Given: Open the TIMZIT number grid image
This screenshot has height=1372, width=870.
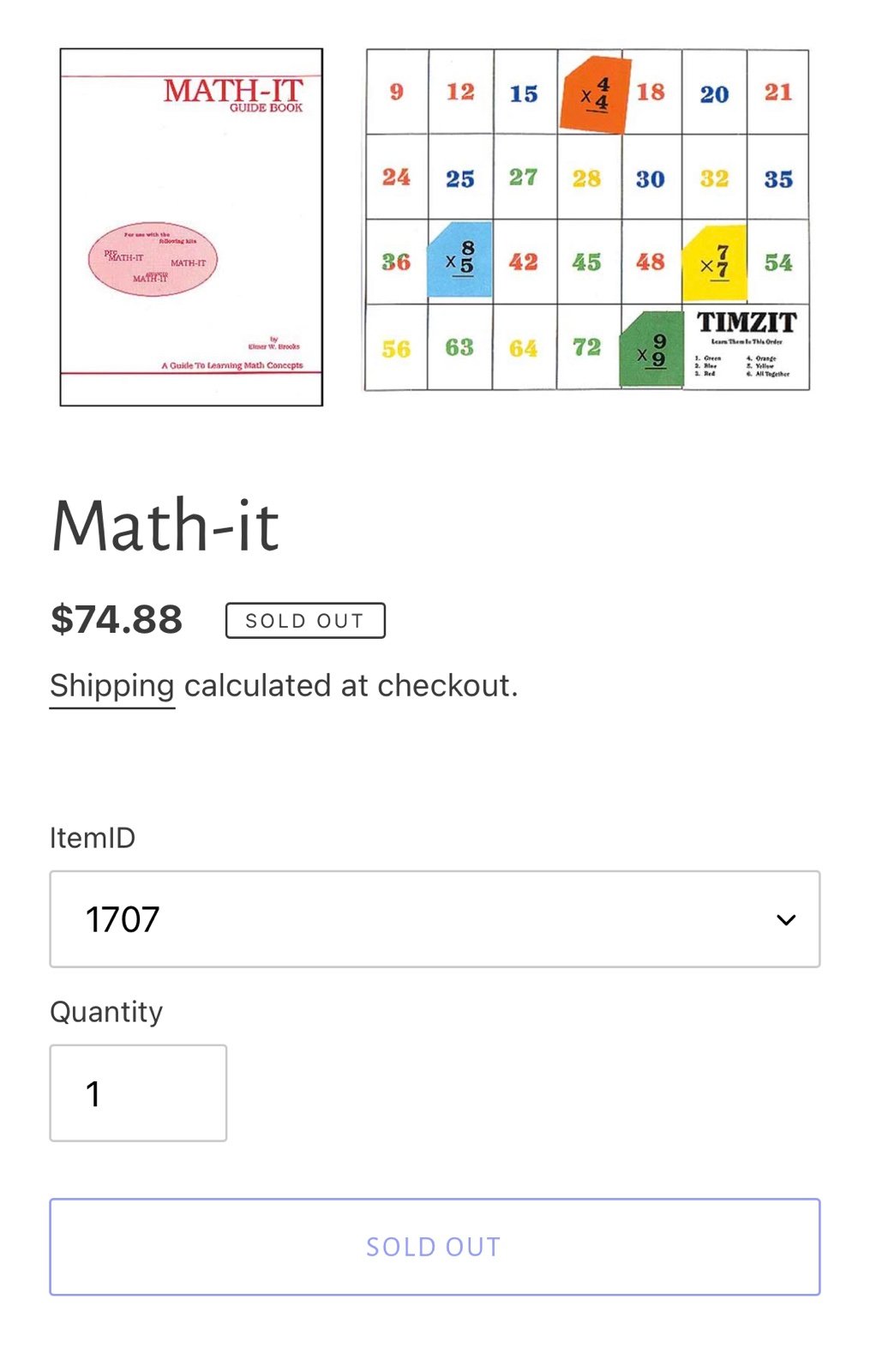Looking at the screenshot, I should pos(587,220).
